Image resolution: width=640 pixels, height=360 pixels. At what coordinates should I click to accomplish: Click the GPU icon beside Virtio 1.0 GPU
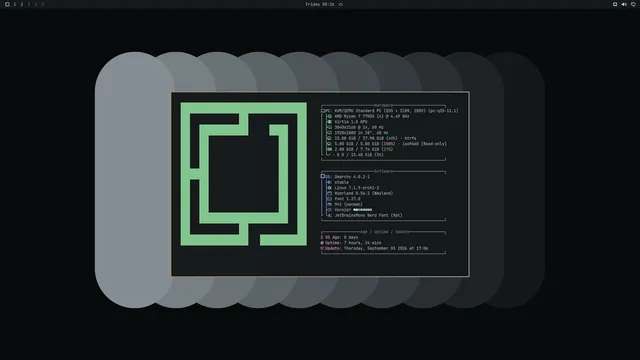tap(329, 122)
